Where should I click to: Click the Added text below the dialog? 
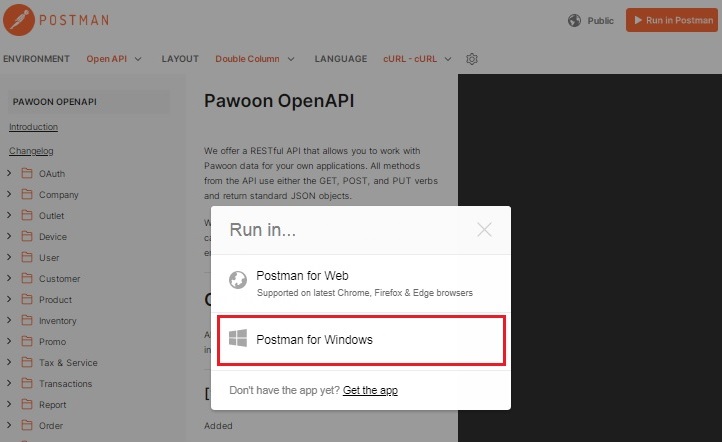point(218,425)
